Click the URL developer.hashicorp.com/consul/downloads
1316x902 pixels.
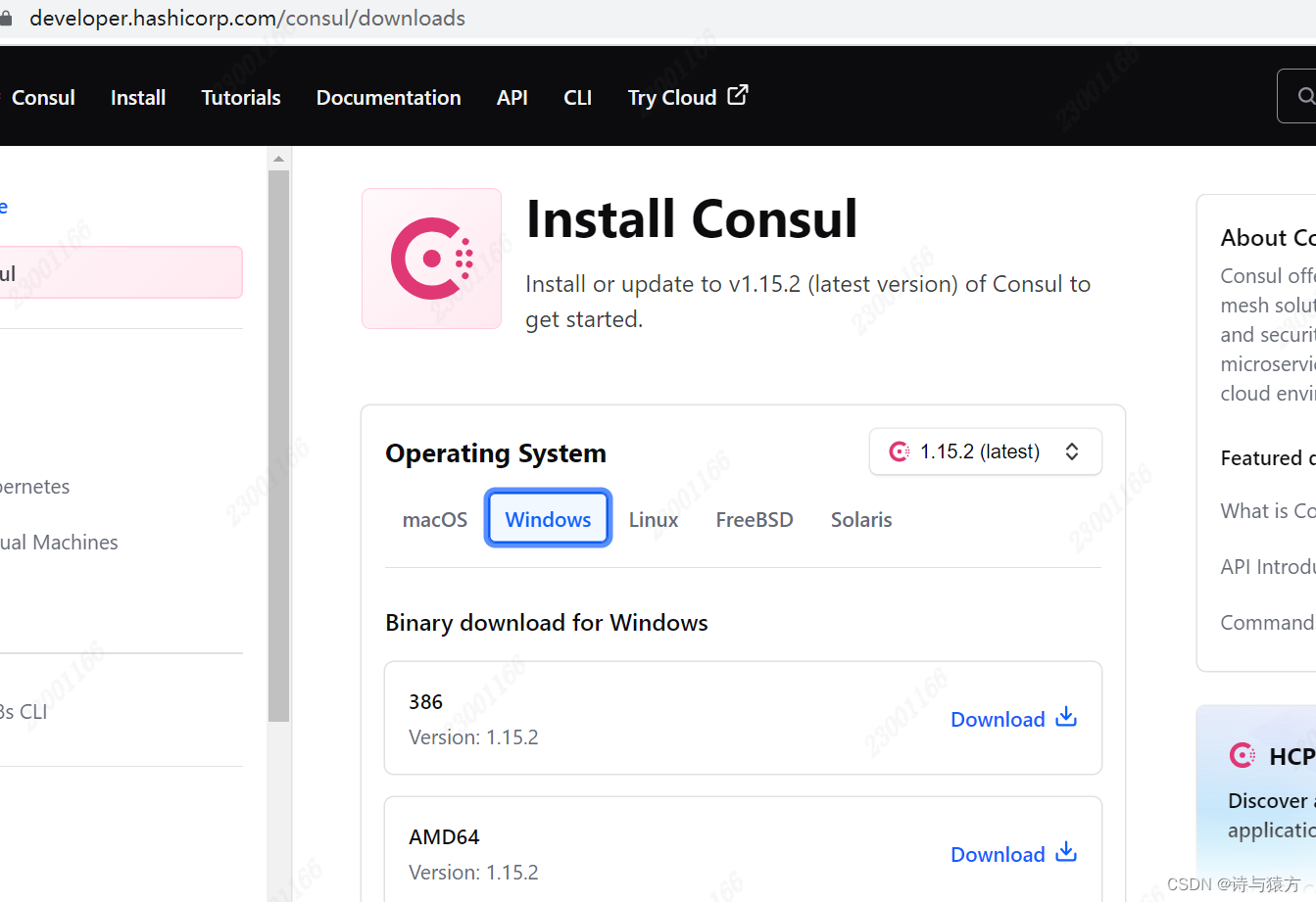click(247, 19)
